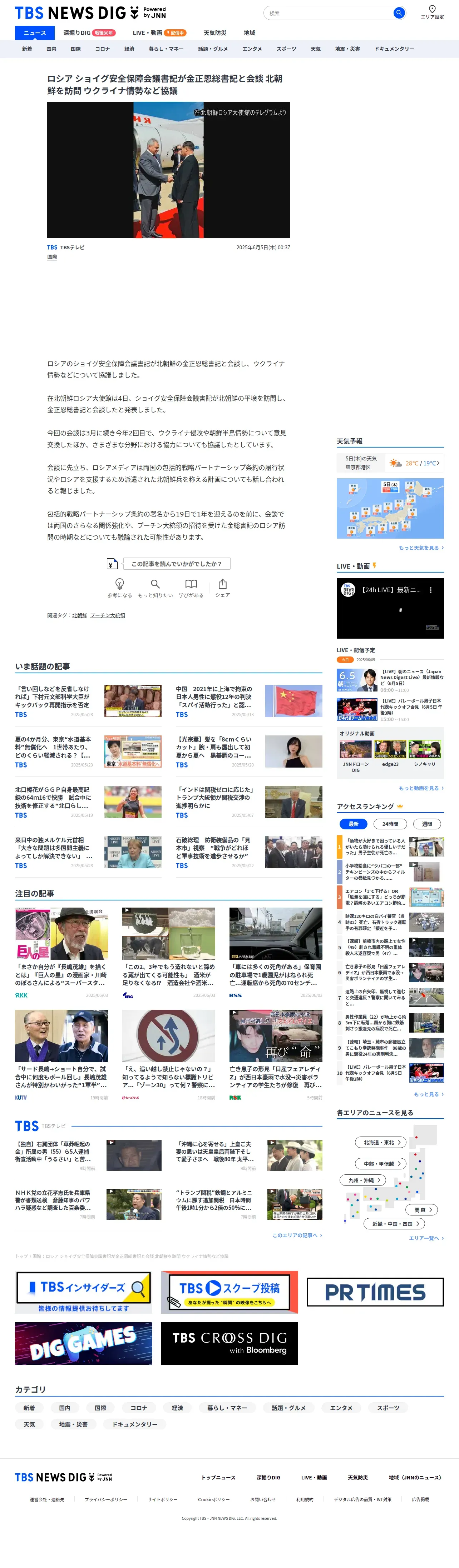
Task: Click footer お問い合わせ link
Action: (263, 1499)
